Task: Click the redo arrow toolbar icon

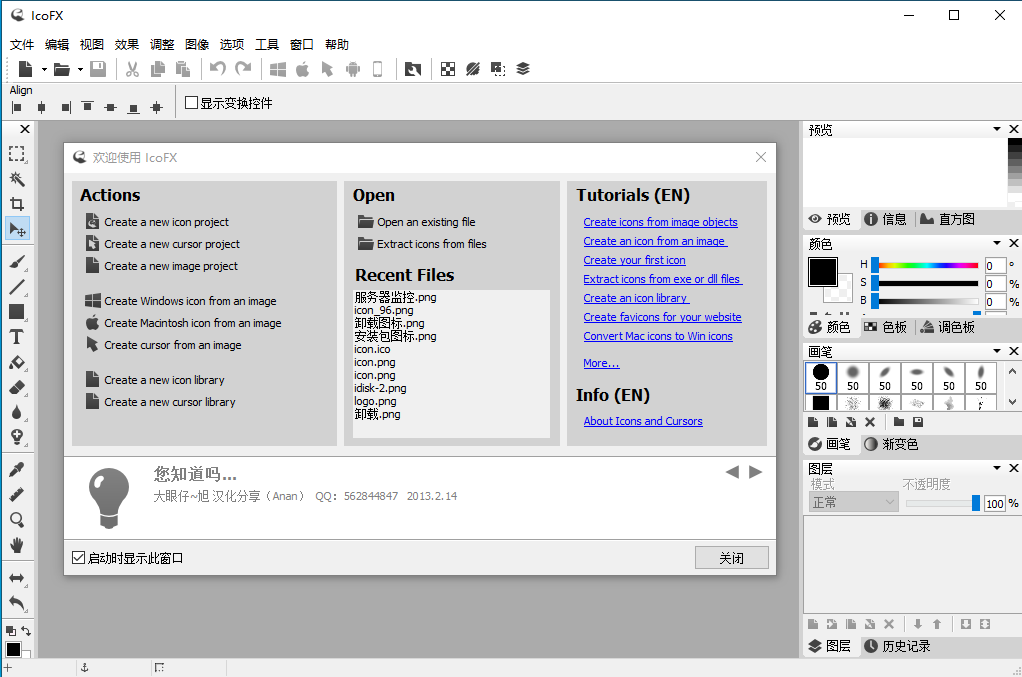Action: click(x=243, y=69)
